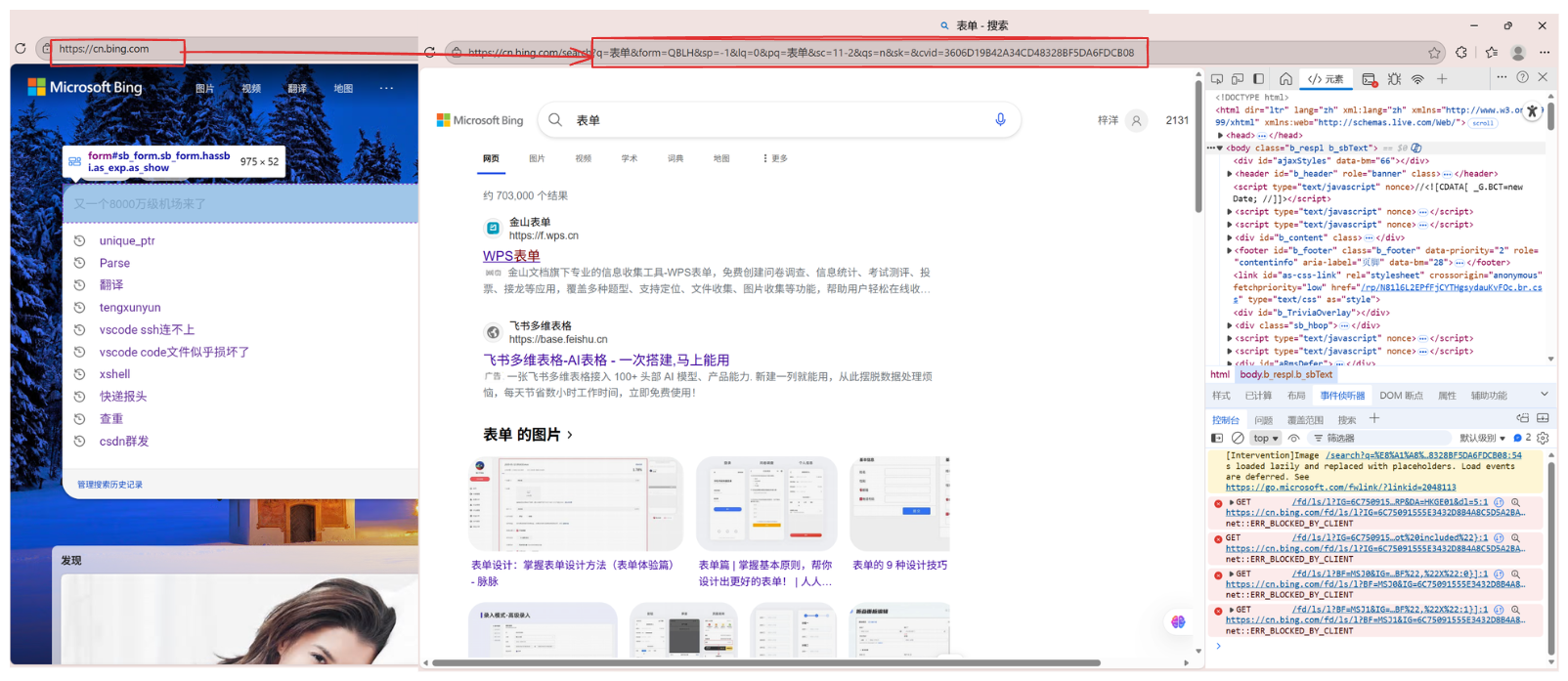This screenshot has height=681, width=1568.
Task: Toggle the console sidebar panel icon
Action: point(1217,438)
